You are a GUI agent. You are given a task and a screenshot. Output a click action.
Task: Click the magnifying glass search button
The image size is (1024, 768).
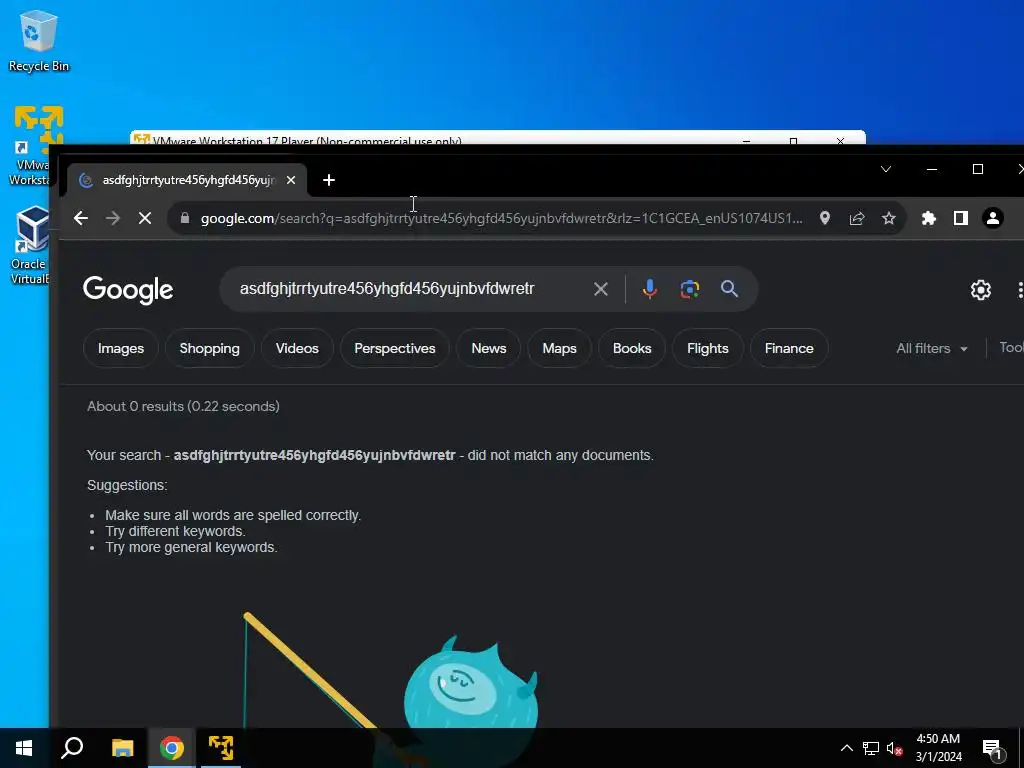(729, 289)
